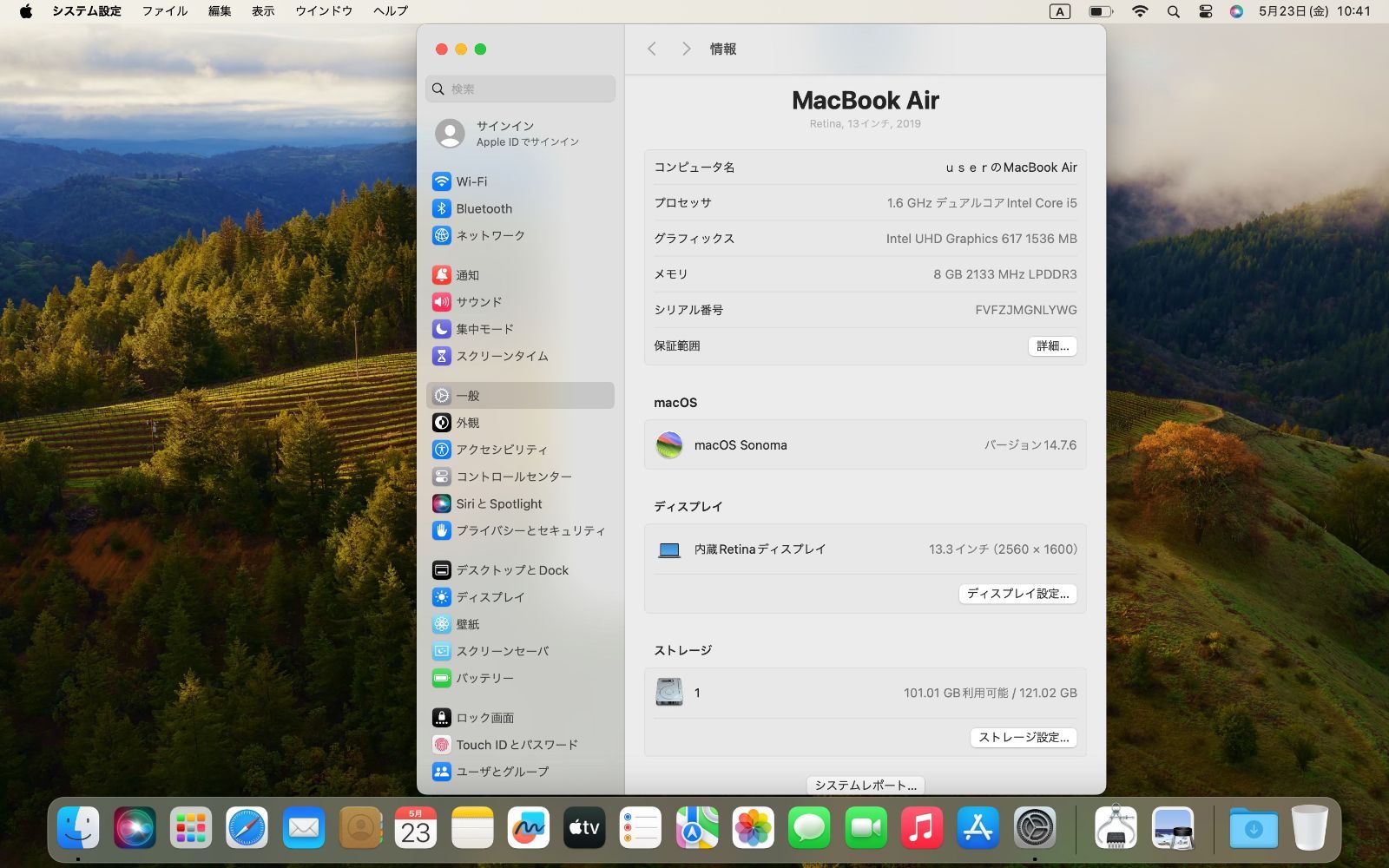
Task: Go forward with the right chevron
Action: 686,49
